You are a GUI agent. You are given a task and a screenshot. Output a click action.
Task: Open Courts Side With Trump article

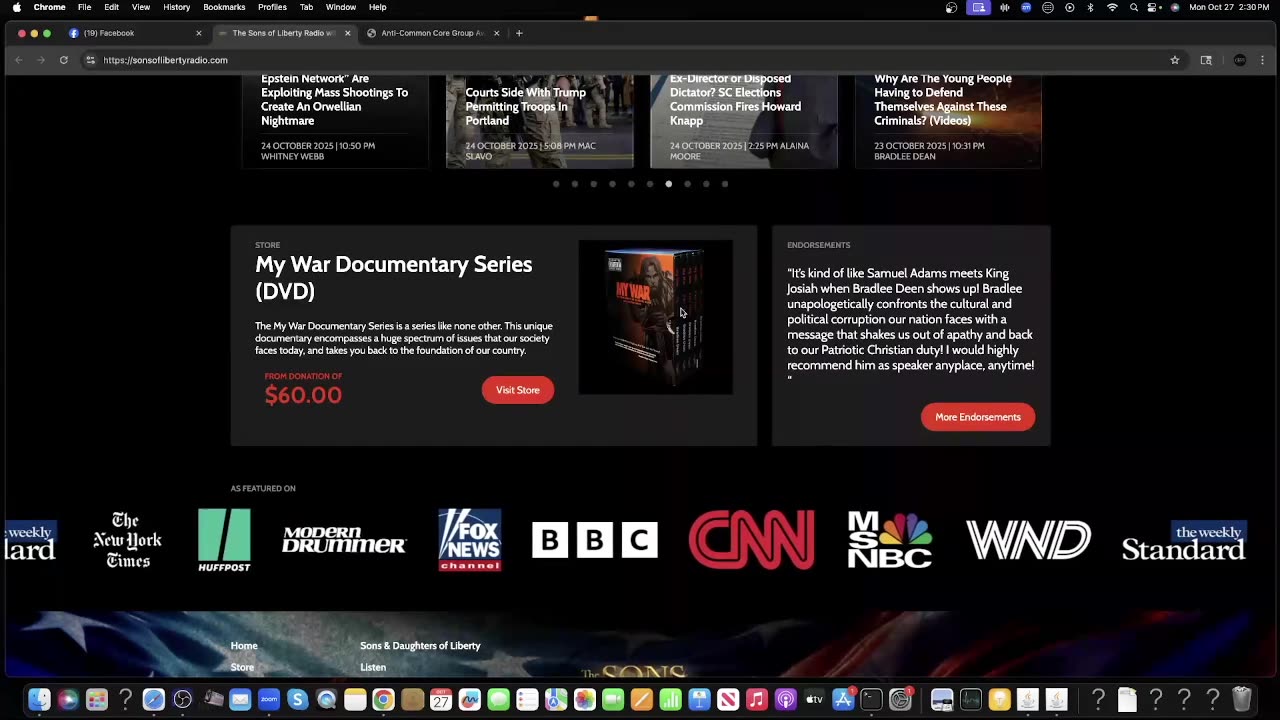[x=526, y=106]
